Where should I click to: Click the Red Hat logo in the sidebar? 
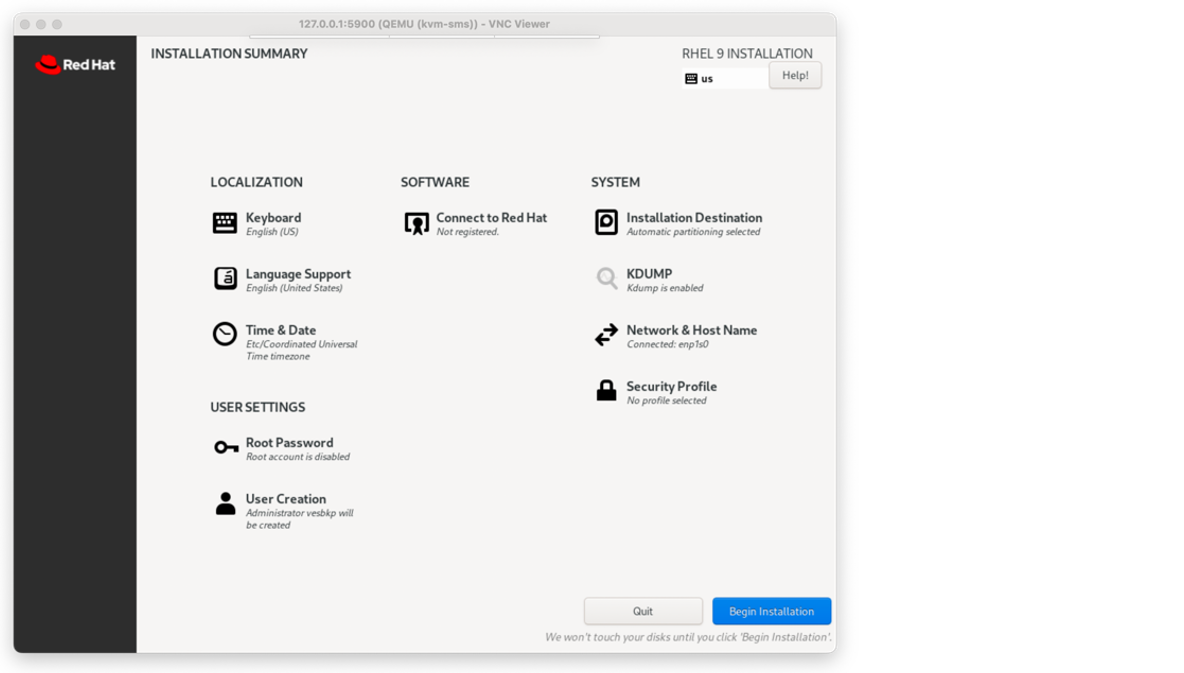[x=75, y=64]
